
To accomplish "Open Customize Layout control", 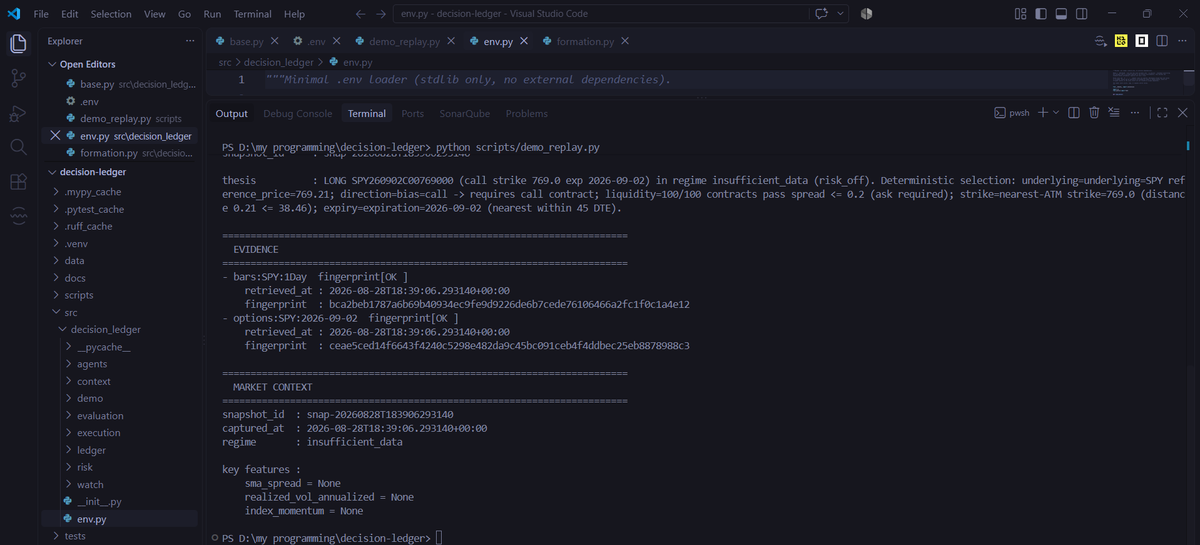I will tap(1021, 14).
